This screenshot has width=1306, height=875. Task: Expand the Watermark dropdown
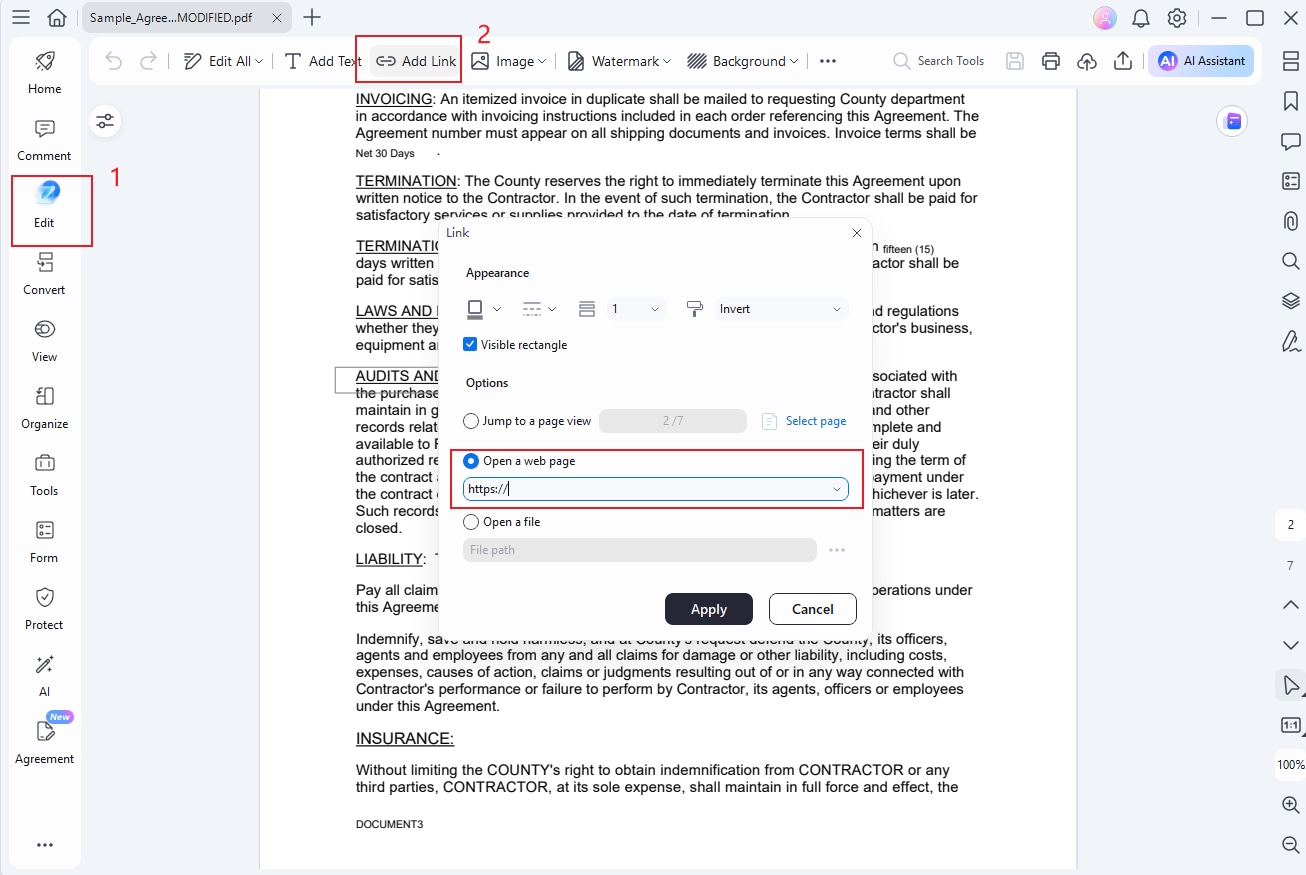(x=666, y=61)
